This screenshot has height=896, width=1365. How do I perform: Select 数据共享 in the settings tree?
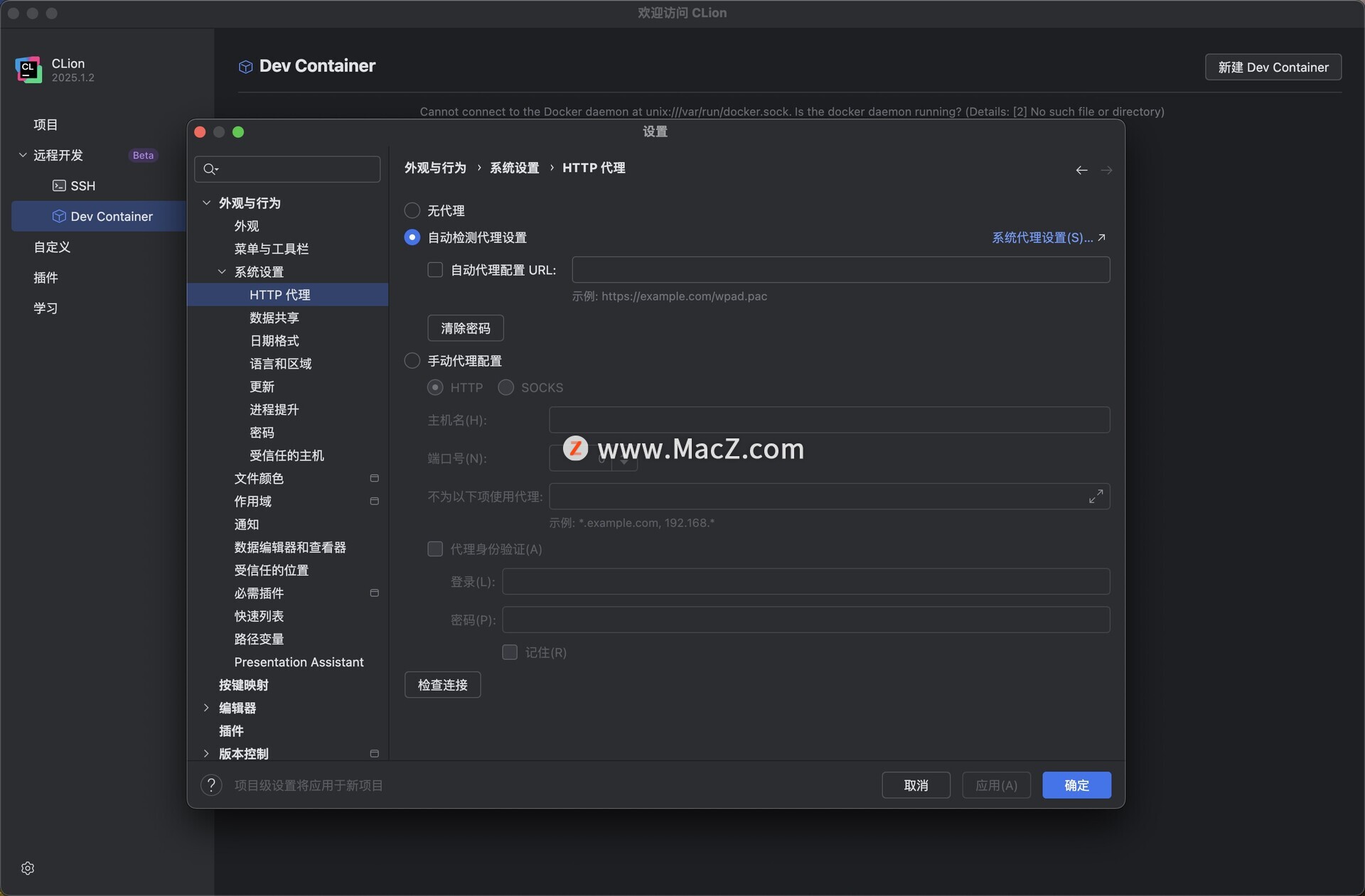[x=274, y=318]
